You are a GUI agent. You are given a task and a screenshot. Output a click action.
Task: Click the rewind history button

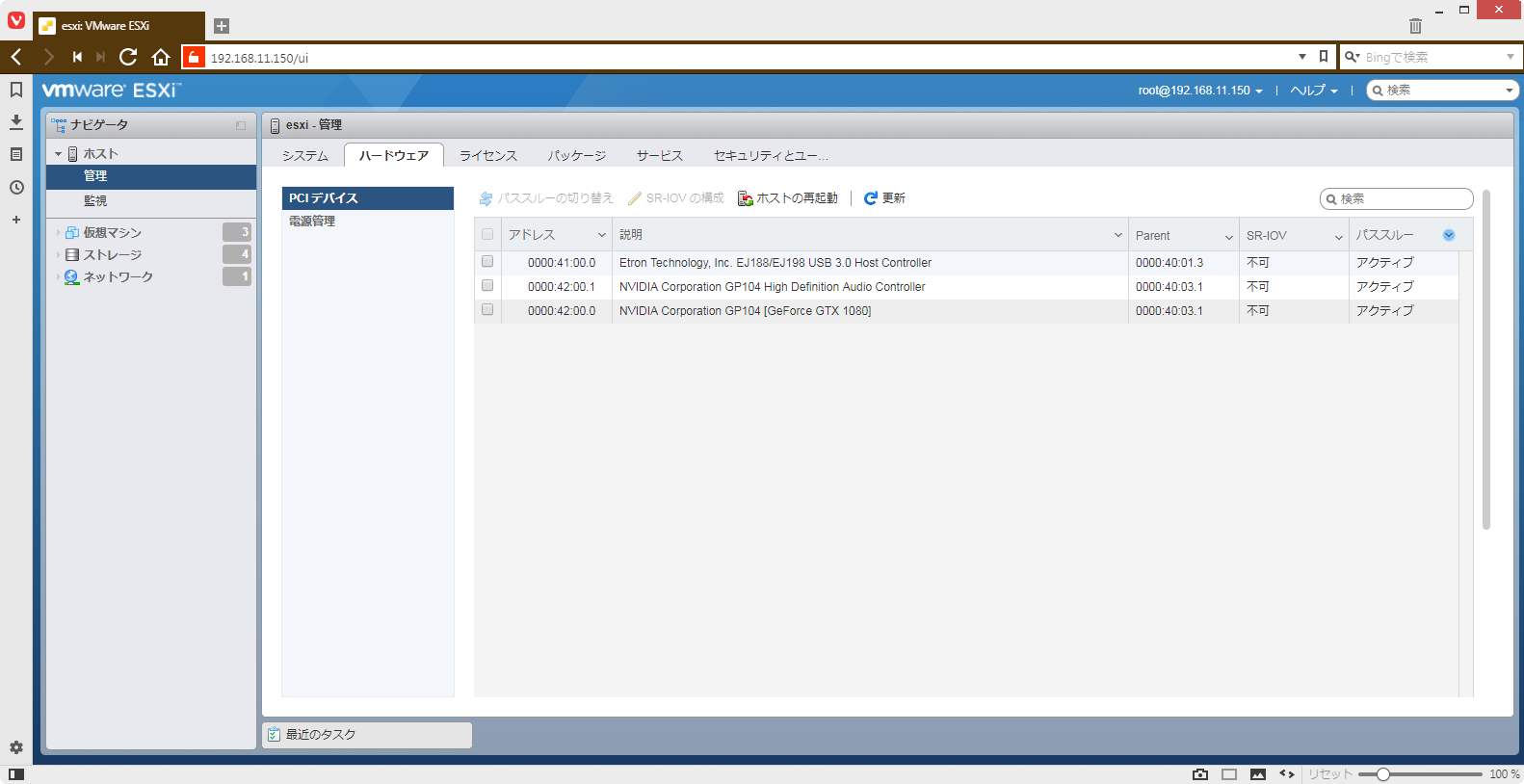click(77, 57)
